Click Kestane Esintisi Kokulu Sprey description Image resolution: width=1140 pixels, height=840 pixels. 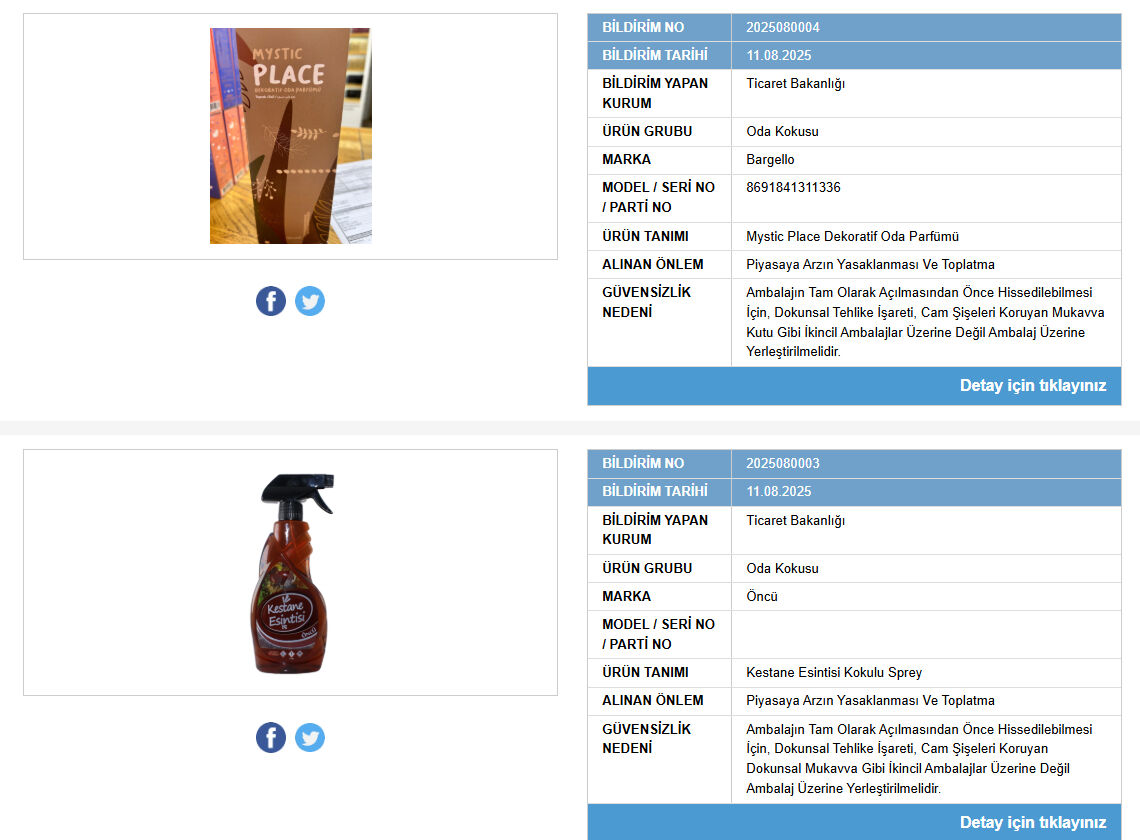pos(834,673)
